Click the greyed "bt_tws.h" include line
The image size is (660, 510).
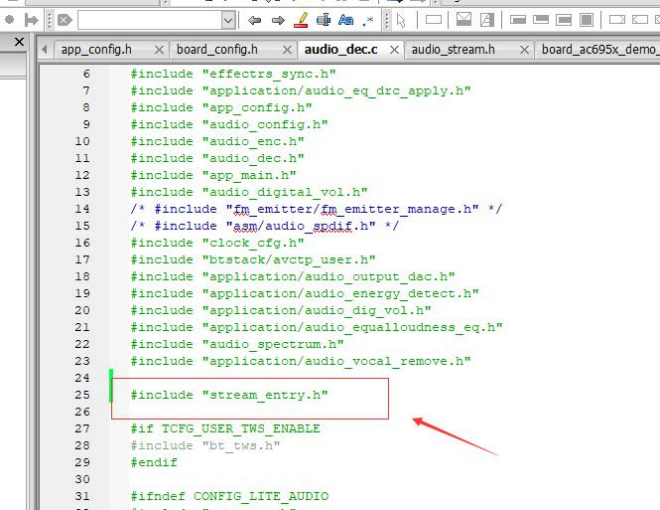[205, 445]
